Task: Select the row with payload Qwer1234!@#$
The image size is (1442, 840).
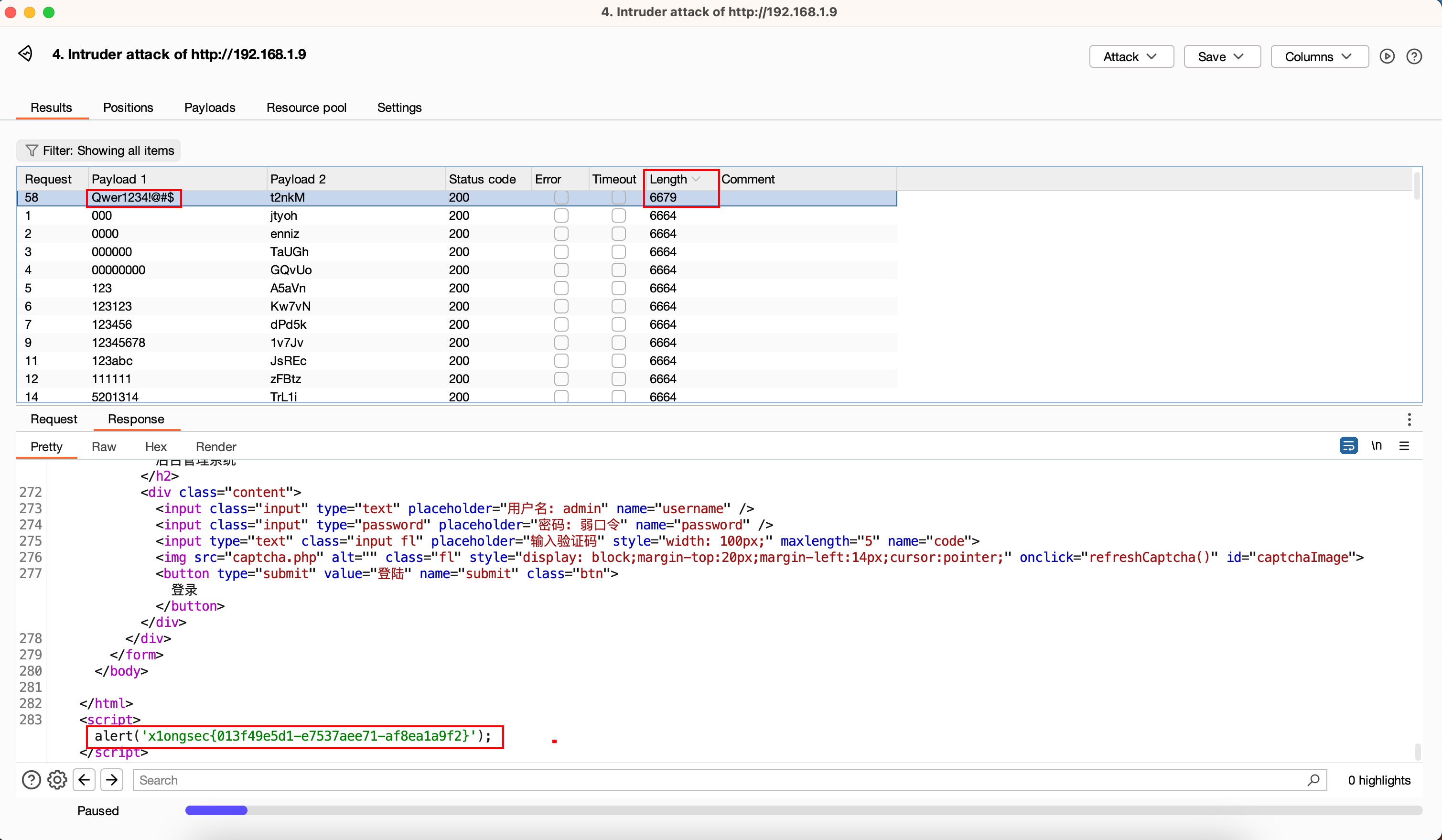Action: click(x=457, y=197)
